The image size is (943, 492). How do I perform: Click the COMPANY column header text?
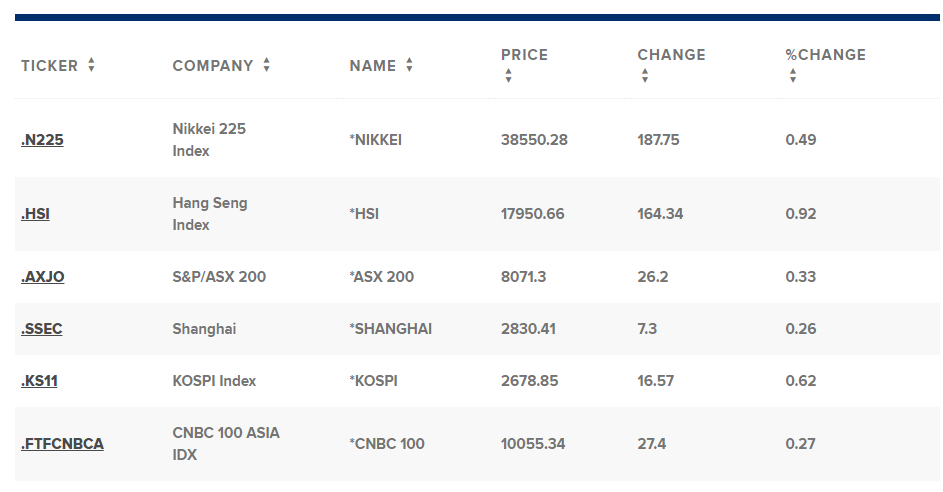pyautogui.click(x=213, y=66)
